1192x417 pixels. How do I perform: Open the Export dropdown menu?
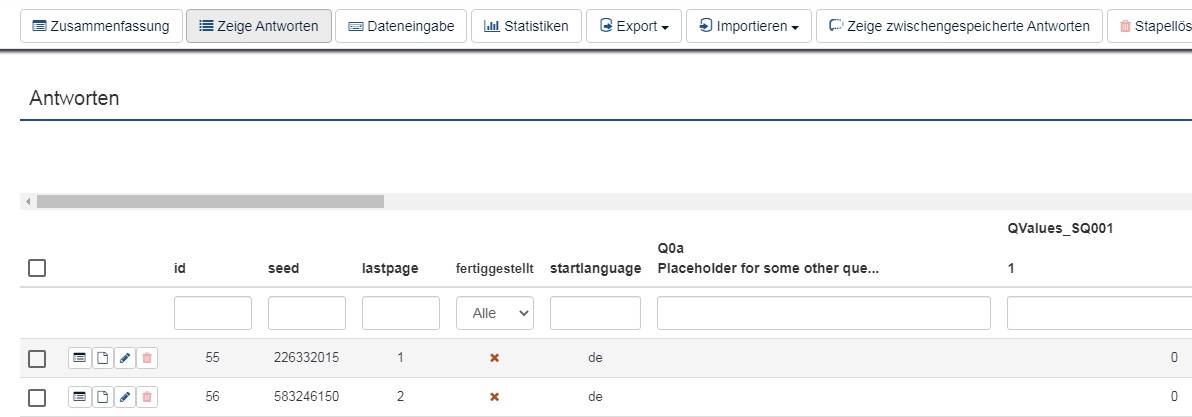pos(633,26)
